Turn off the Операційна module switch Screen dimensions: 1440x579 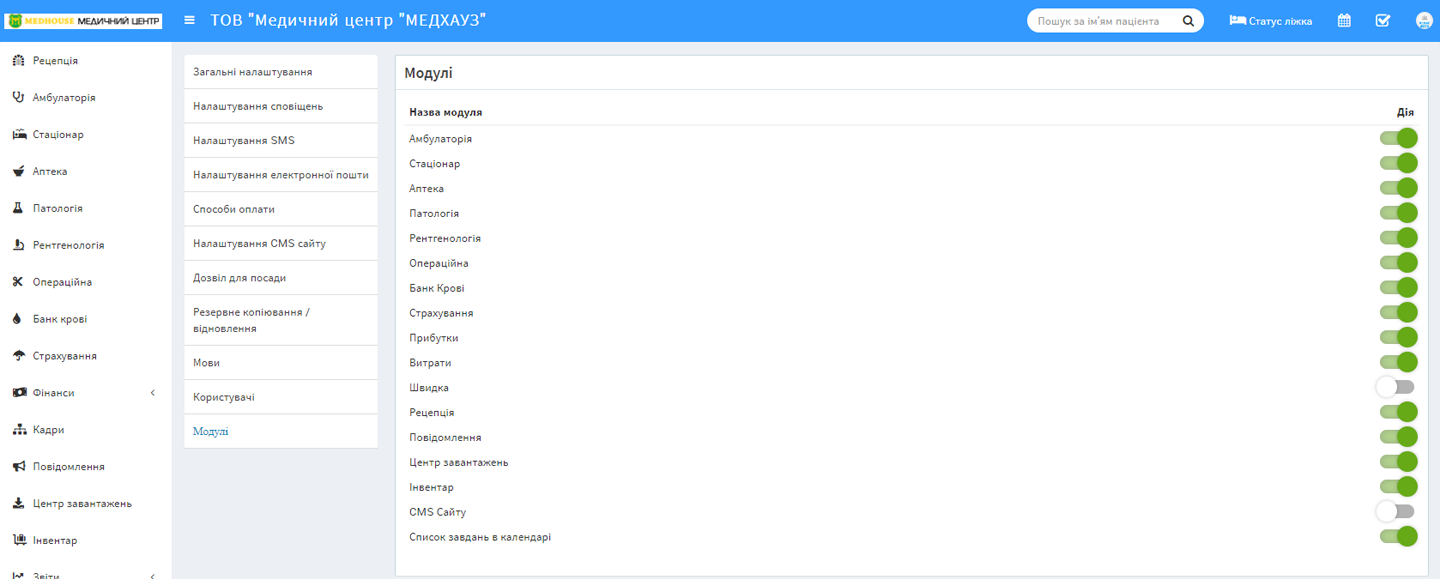pyautogui.click(x=1398, y=263)
